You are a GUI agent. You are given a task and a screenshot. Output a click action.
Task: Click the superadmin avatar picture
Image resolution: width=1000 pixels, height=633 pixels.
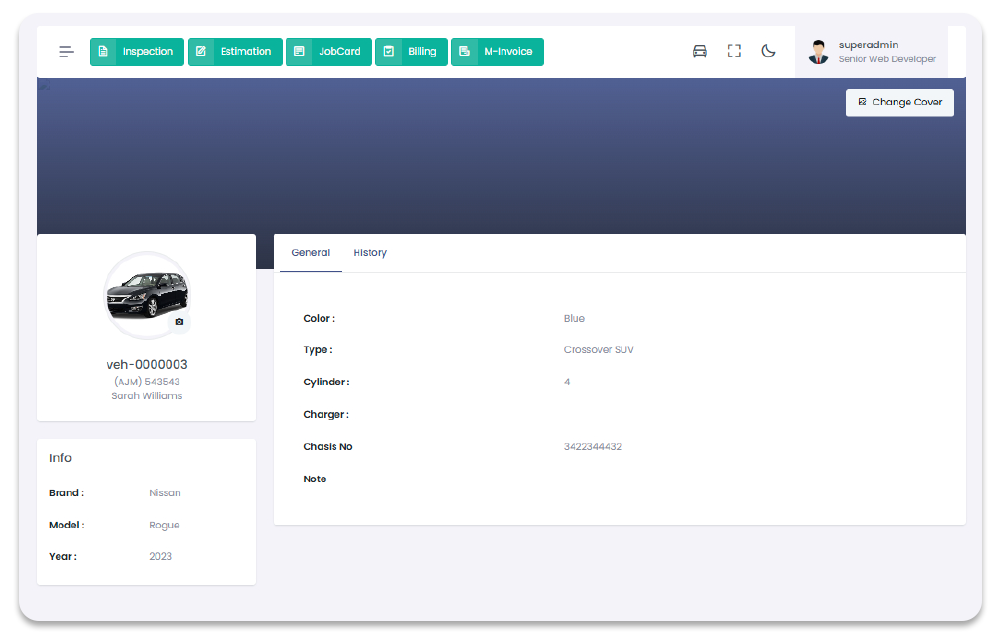coord(819,52)
